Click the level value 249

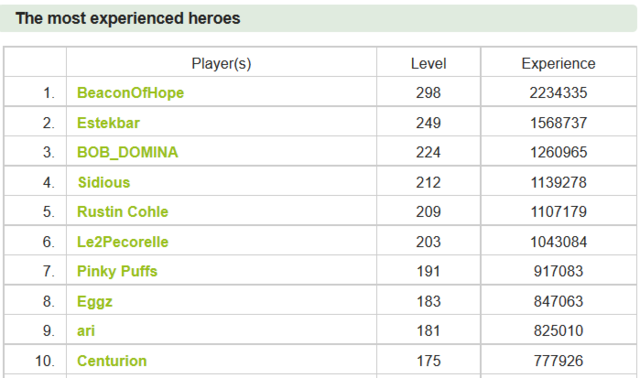(428, 123)
